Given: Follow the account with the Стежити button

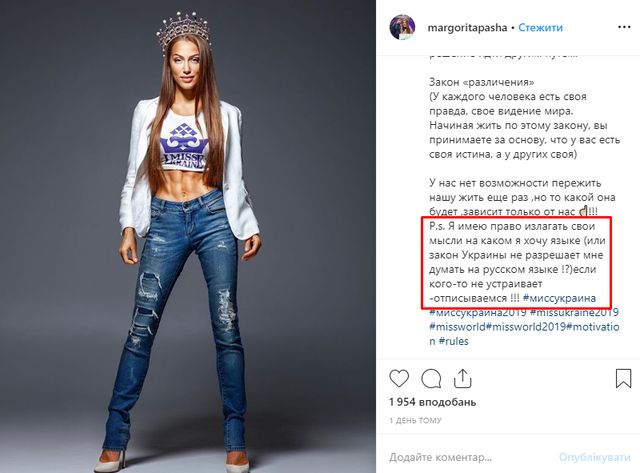Looking at the screenshot, I should pos(540,27).
